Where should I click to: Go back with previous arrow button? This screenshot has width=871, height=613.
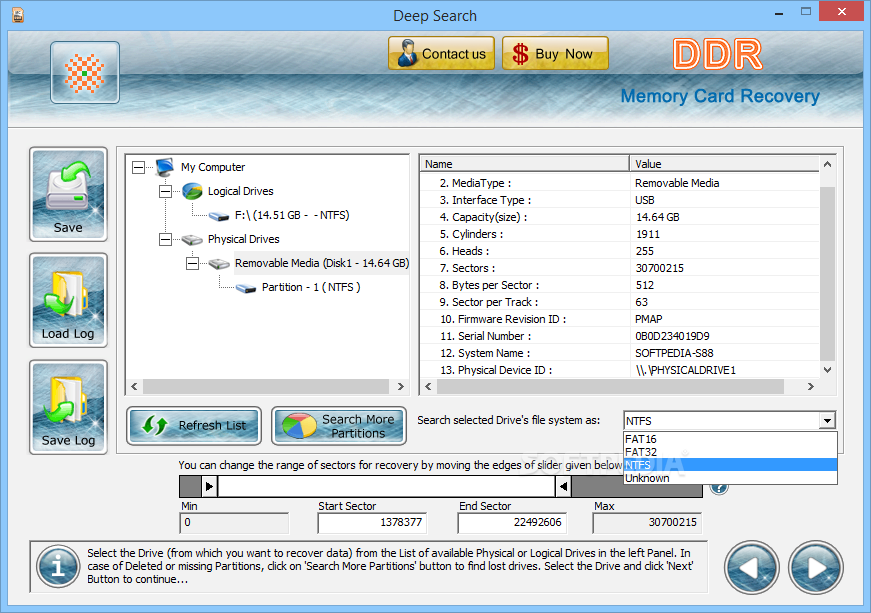click(752, 567)
